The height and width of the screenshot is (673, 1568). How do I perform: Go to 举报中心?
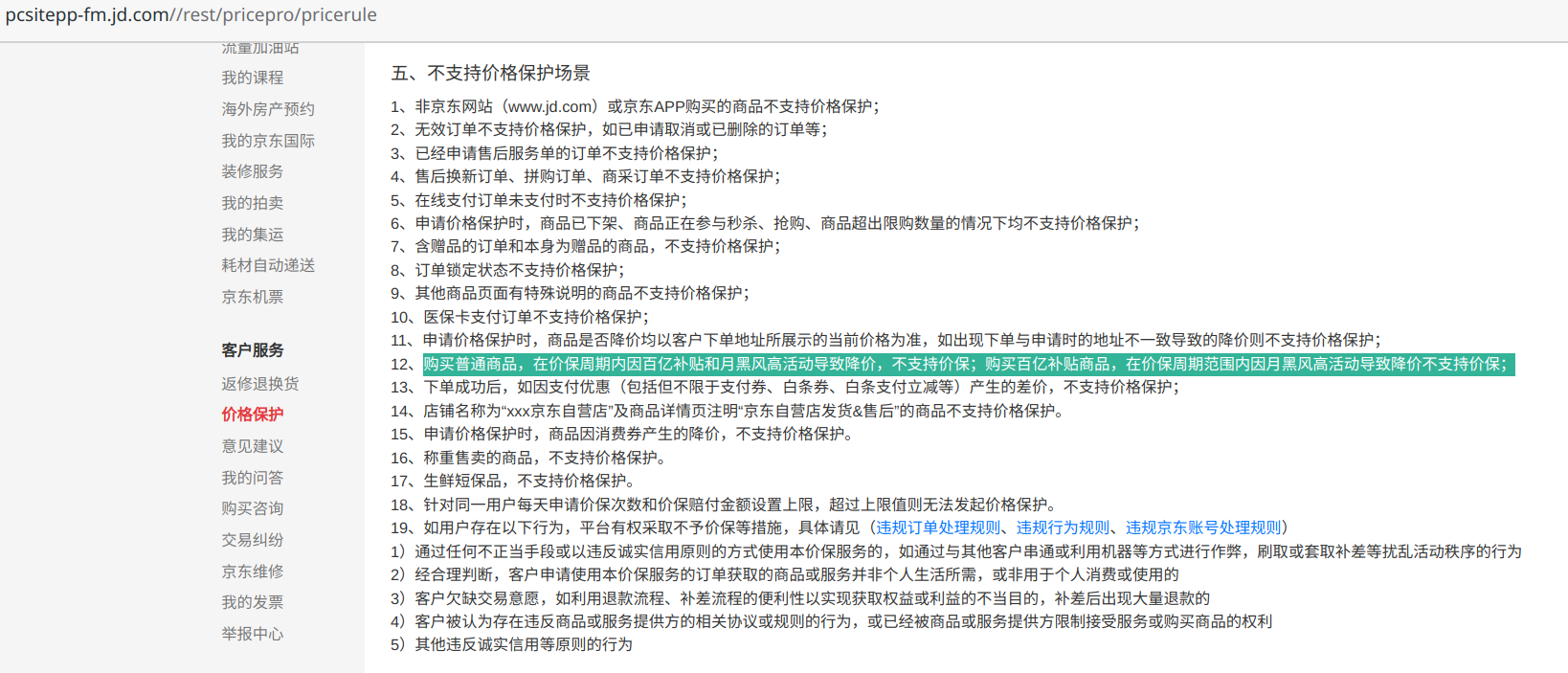click(x=252, y=634)
